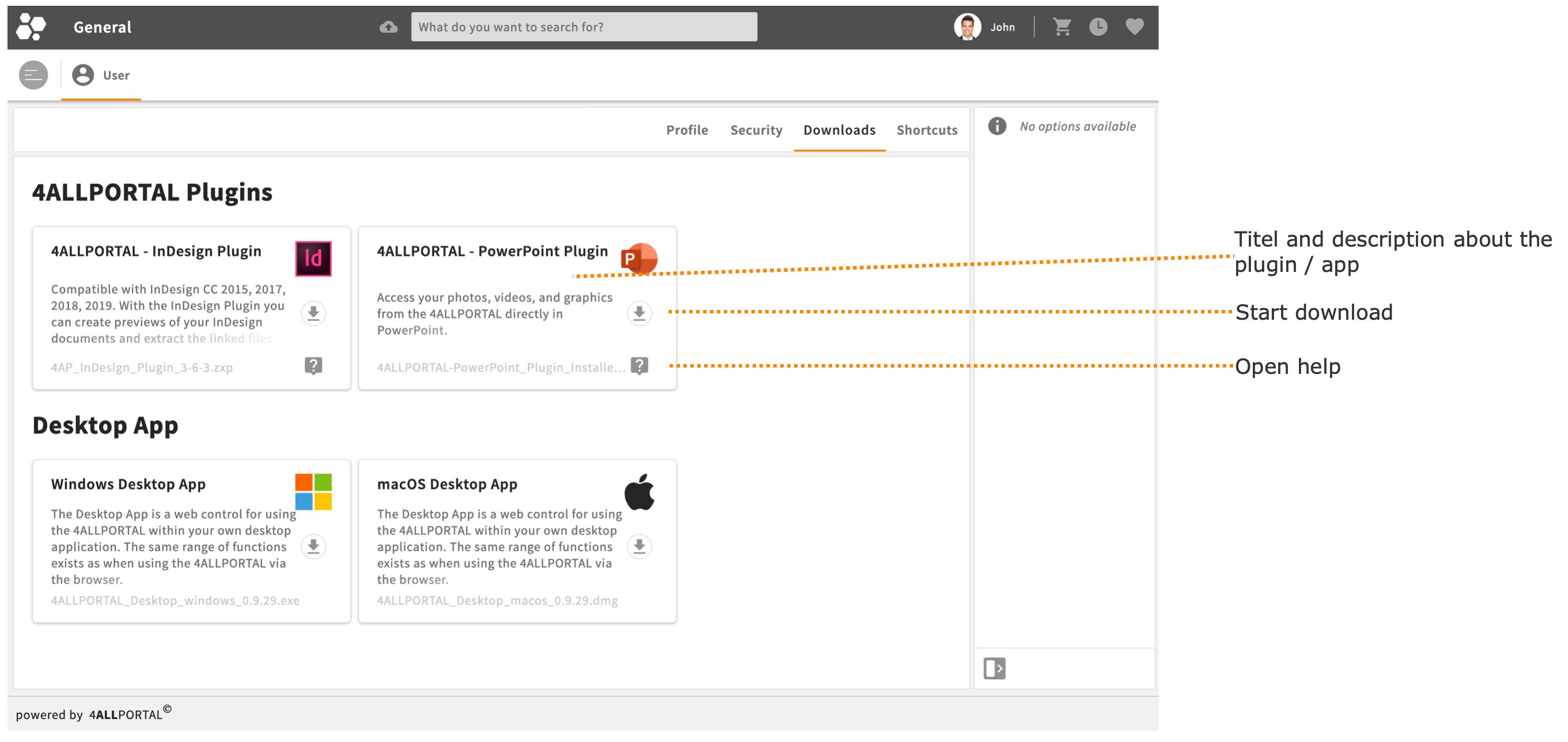The height and width of the screenshot is (742, 1568).
Task: Click No options available text
Action: pyautogui.click(x=1078, y=127)
